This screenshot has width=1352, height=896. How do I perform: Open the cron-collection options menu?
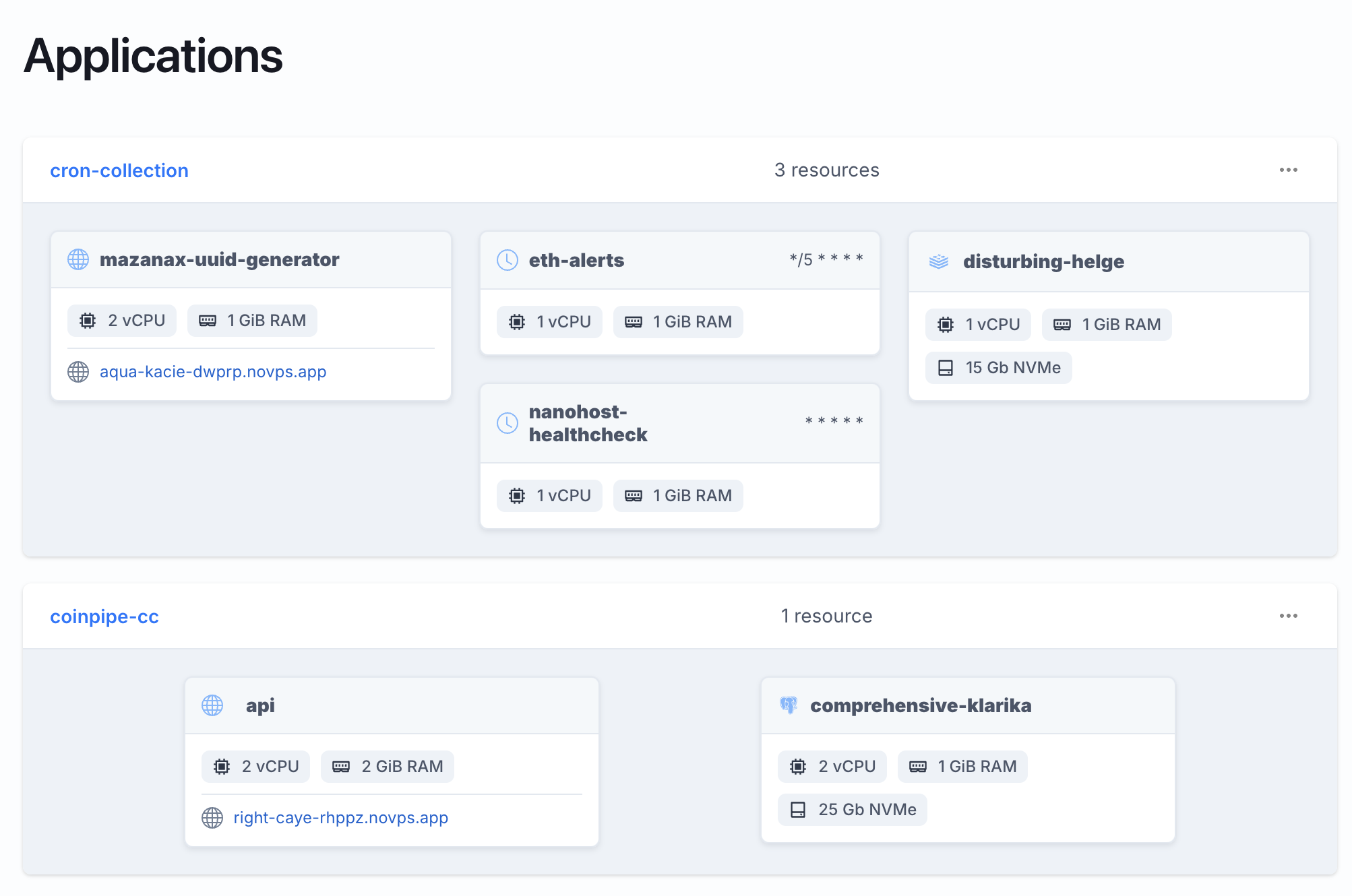[1288, 170]
